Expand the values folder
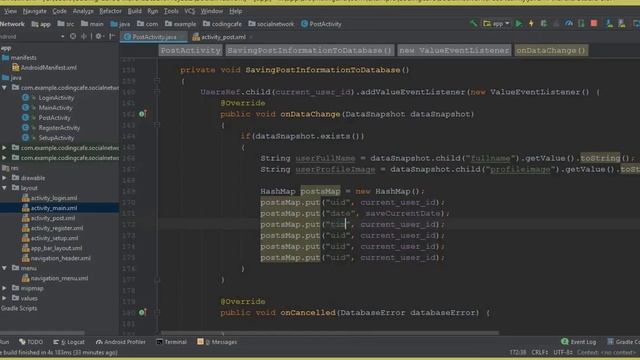640x360 pixels. 4,298
